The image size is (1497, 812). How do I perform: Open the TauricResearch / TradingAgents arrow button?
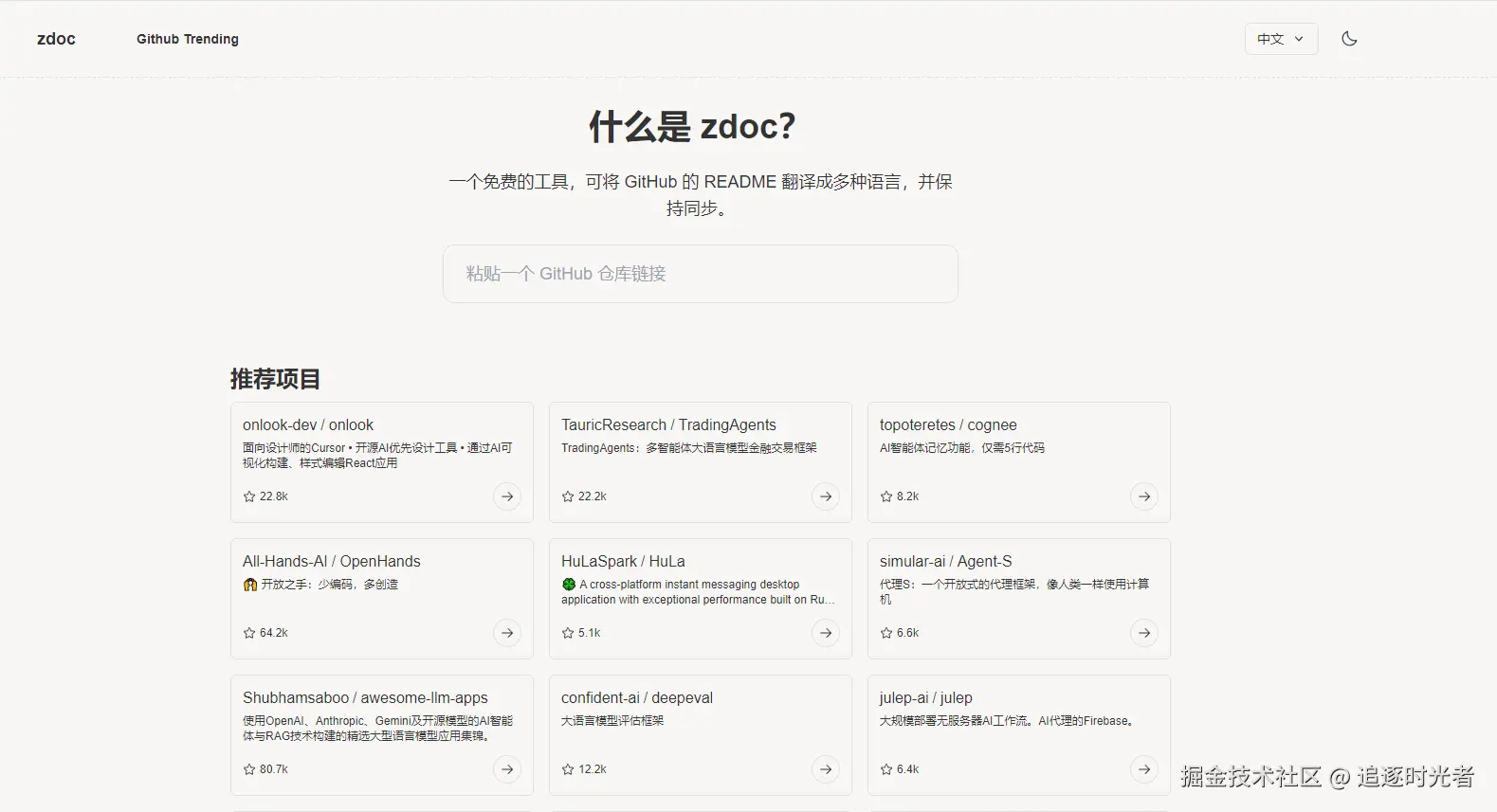[x=826, y=496]
